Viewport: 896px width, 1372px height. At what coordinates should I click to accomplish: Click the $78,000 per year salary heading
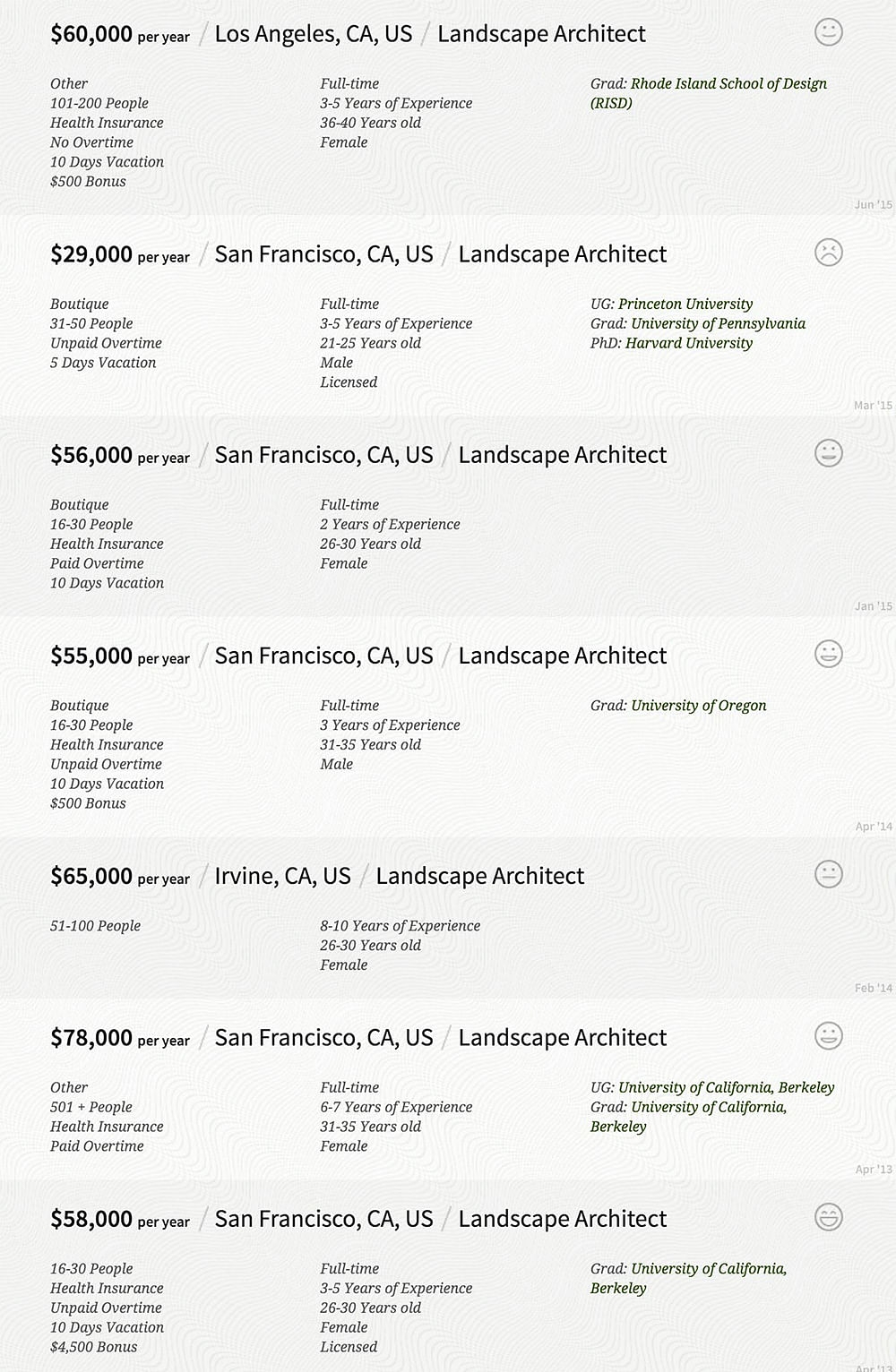[120, 1039]
